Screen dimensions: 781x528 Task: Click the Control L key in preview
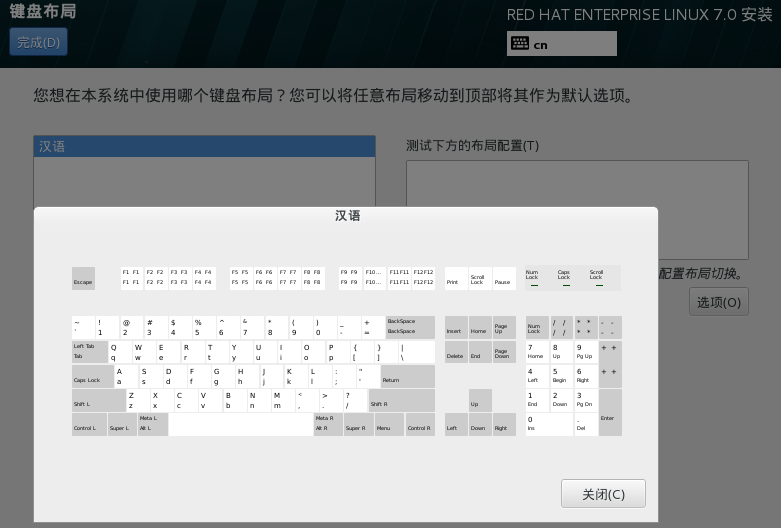point(89,424)
